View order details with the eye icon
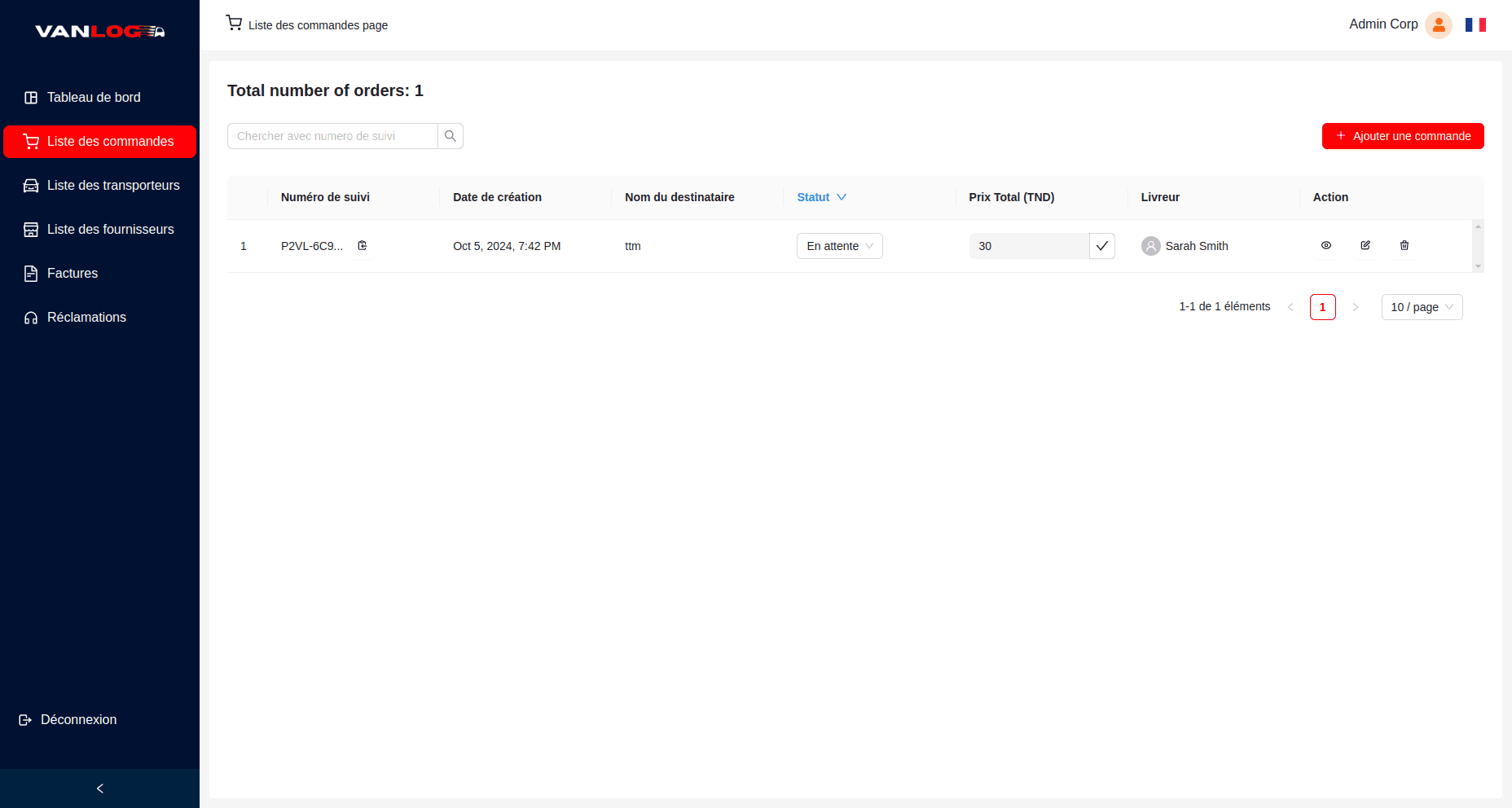Screen dimensions: 1512x808 (1326, 245)
